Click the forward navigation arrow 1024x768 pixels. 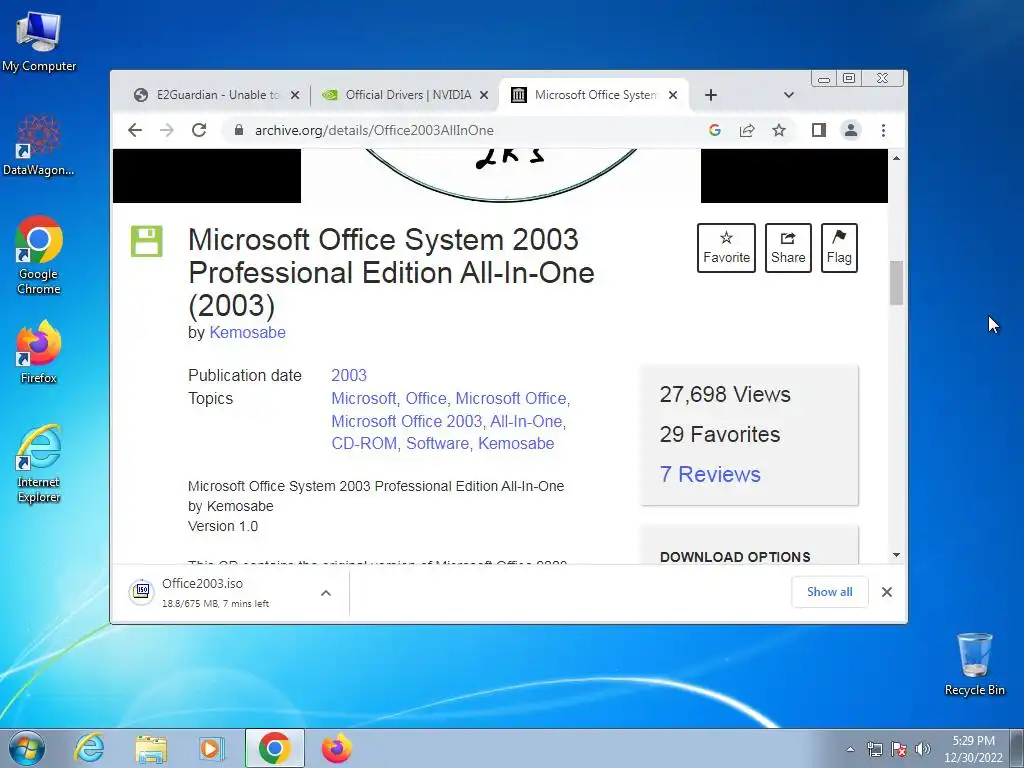(167, 130)
